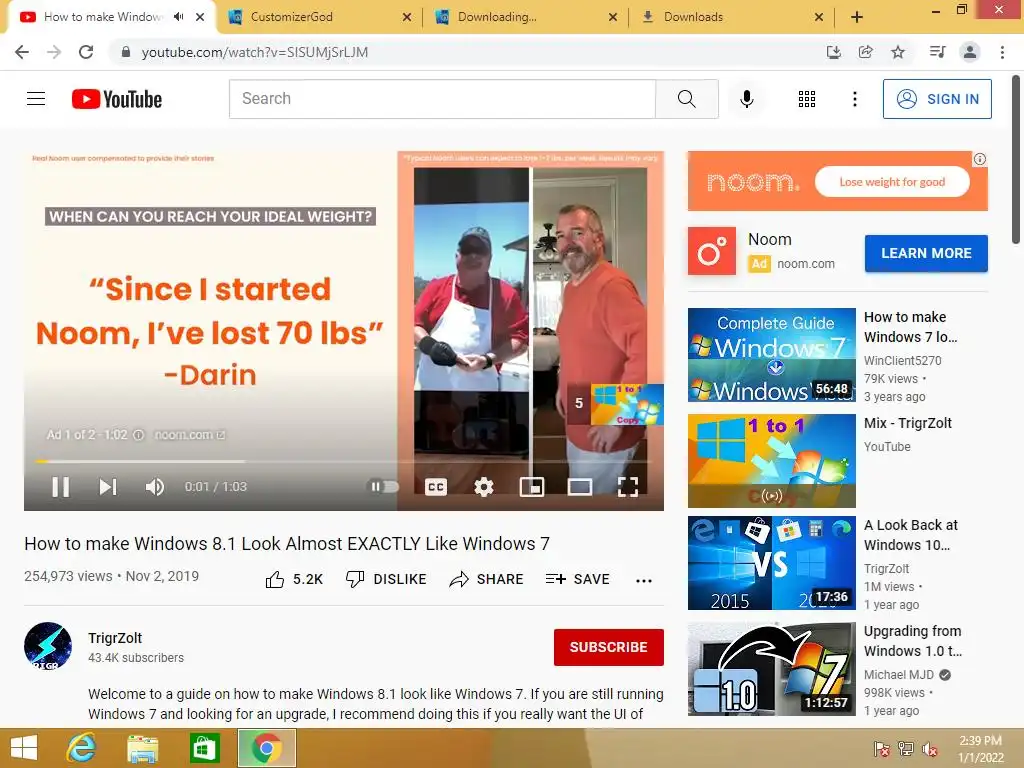
Task: Switch to the Downloads tab
Action: pos(694,17)
